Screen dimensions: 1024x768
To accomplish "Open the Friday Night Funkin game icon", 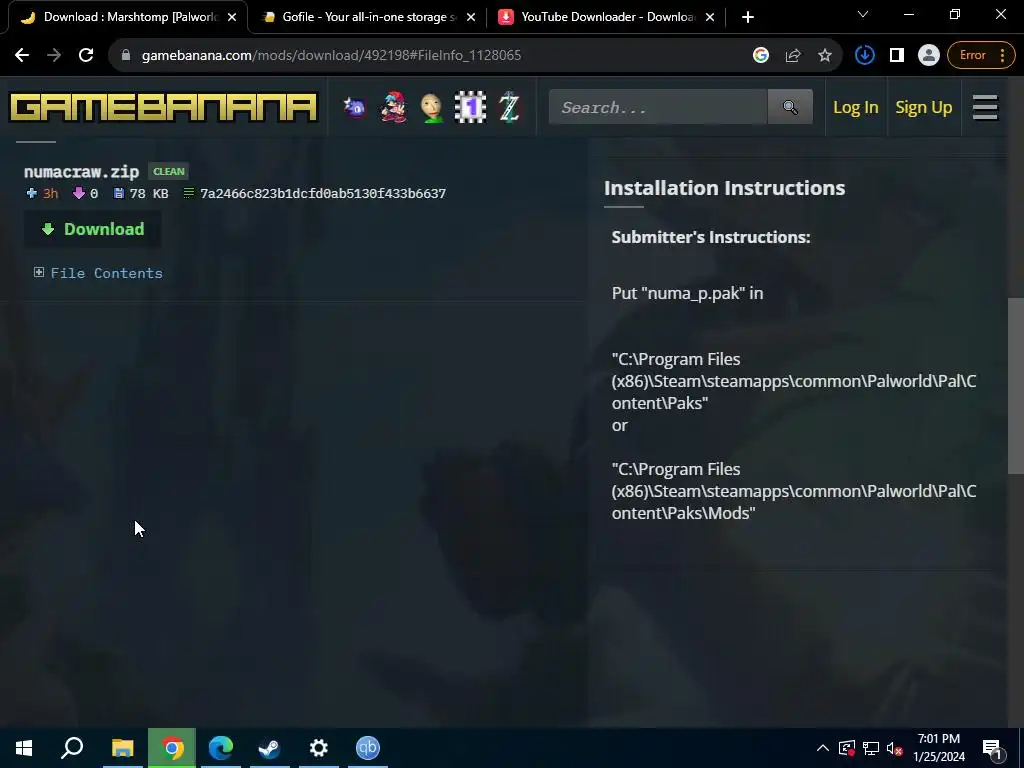I will point(393,107).
